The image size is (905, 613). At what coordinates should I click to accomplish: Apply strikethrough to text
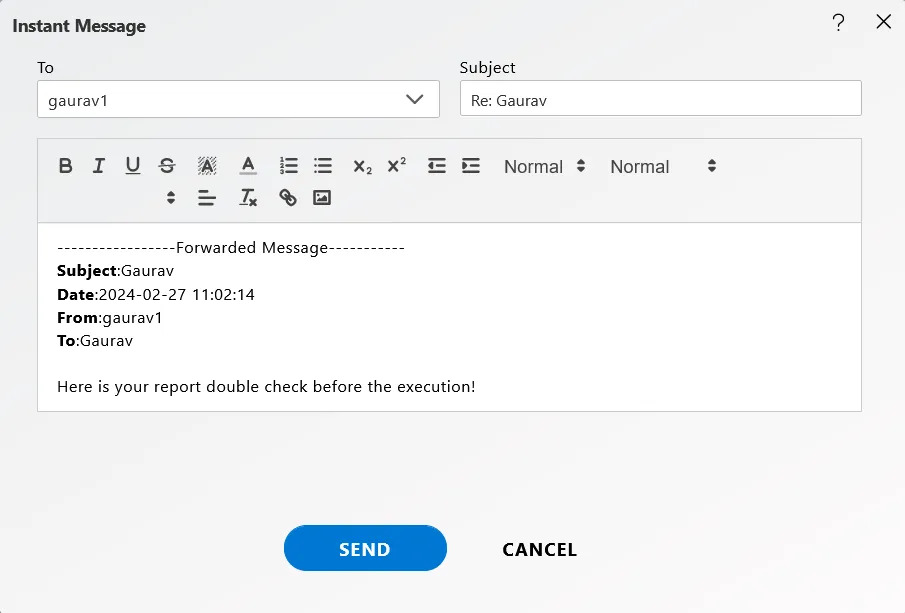tap(167, 166)
